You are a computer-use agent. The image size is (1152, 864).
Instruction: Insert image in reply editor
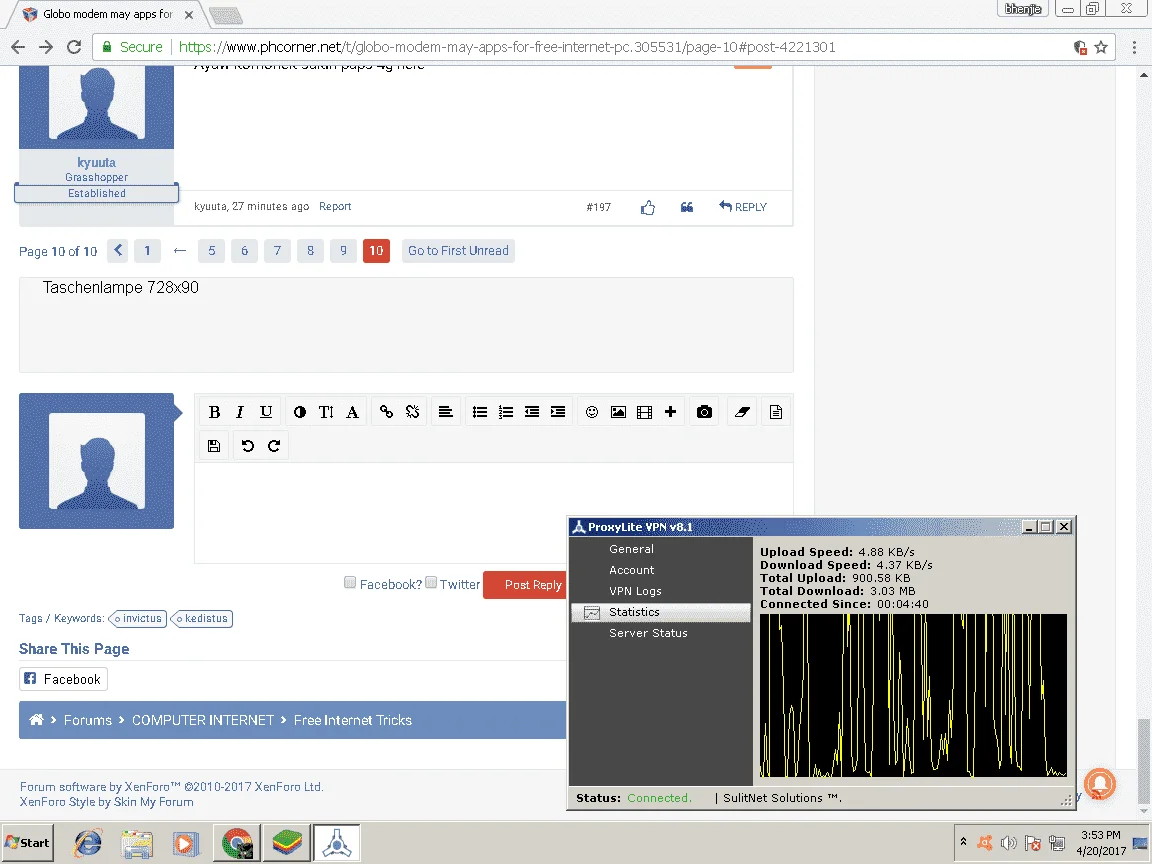click(619, 412)
